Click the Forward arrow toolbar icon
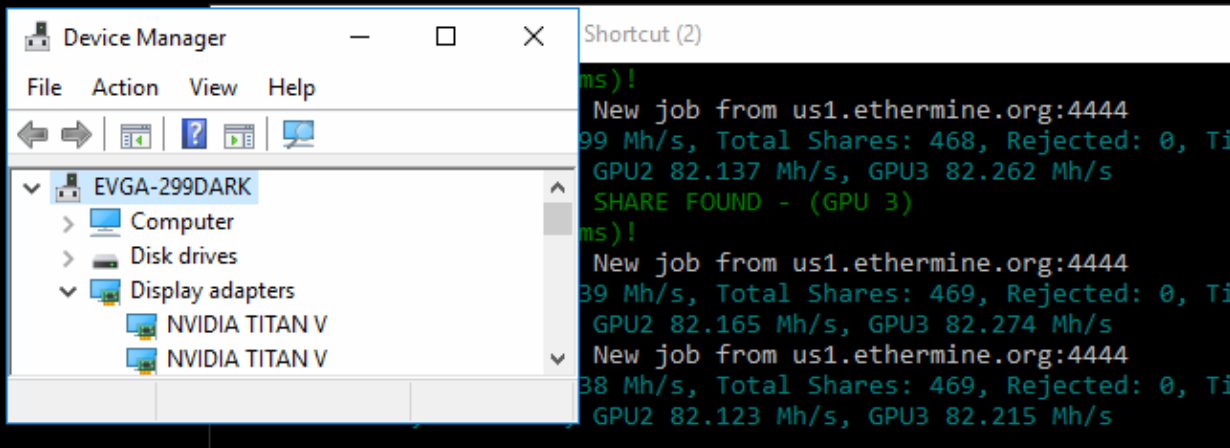Image resolution: width=1230 pixels, height=448 pixels. click(x=76, y=134)
